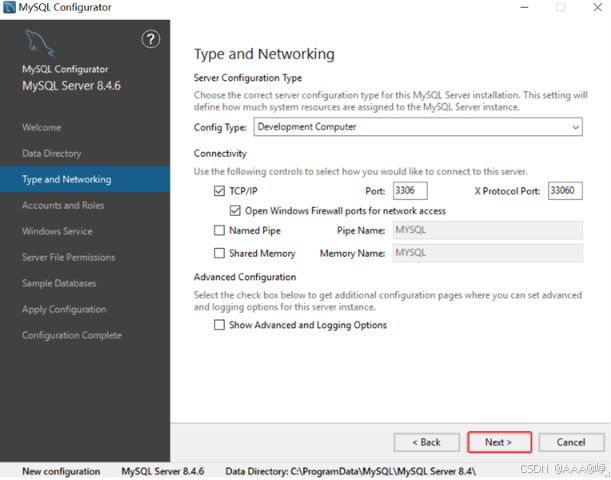Open the help question mark icon
The image size is (611, 480).
tap(150, 39)
